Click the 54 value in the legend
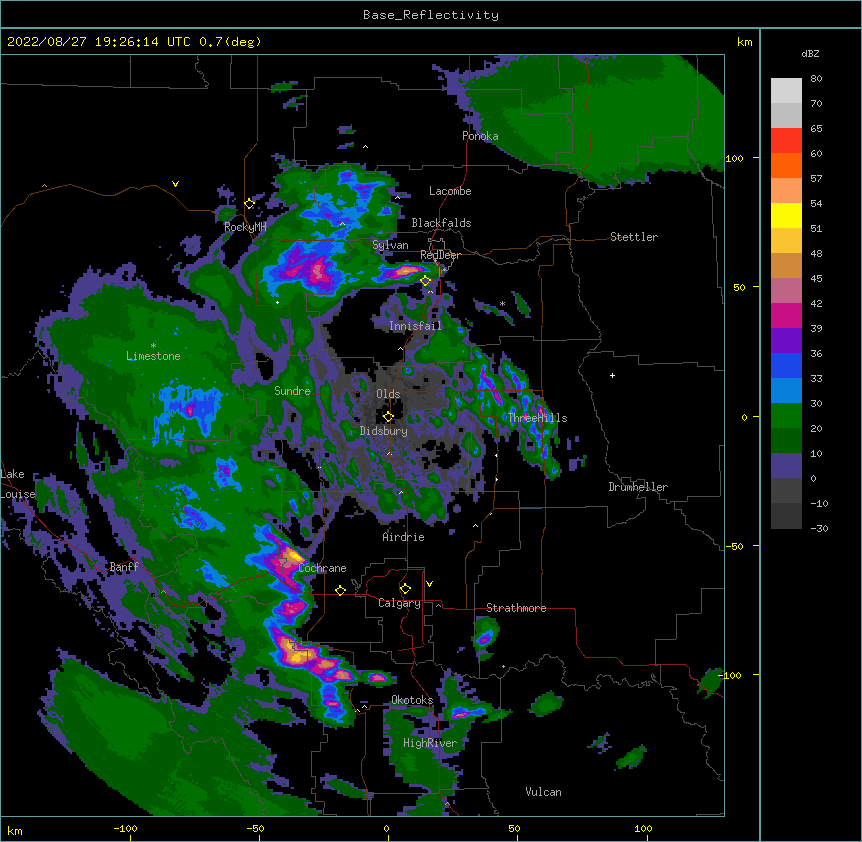This screenshot has height=842, width=862. [816, 204]
